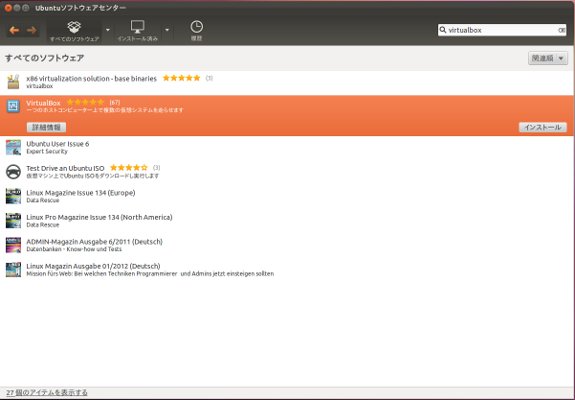Close the Ubuntu Software Center window
Viewport: 575px width, 400px height.
coord(8,8)
